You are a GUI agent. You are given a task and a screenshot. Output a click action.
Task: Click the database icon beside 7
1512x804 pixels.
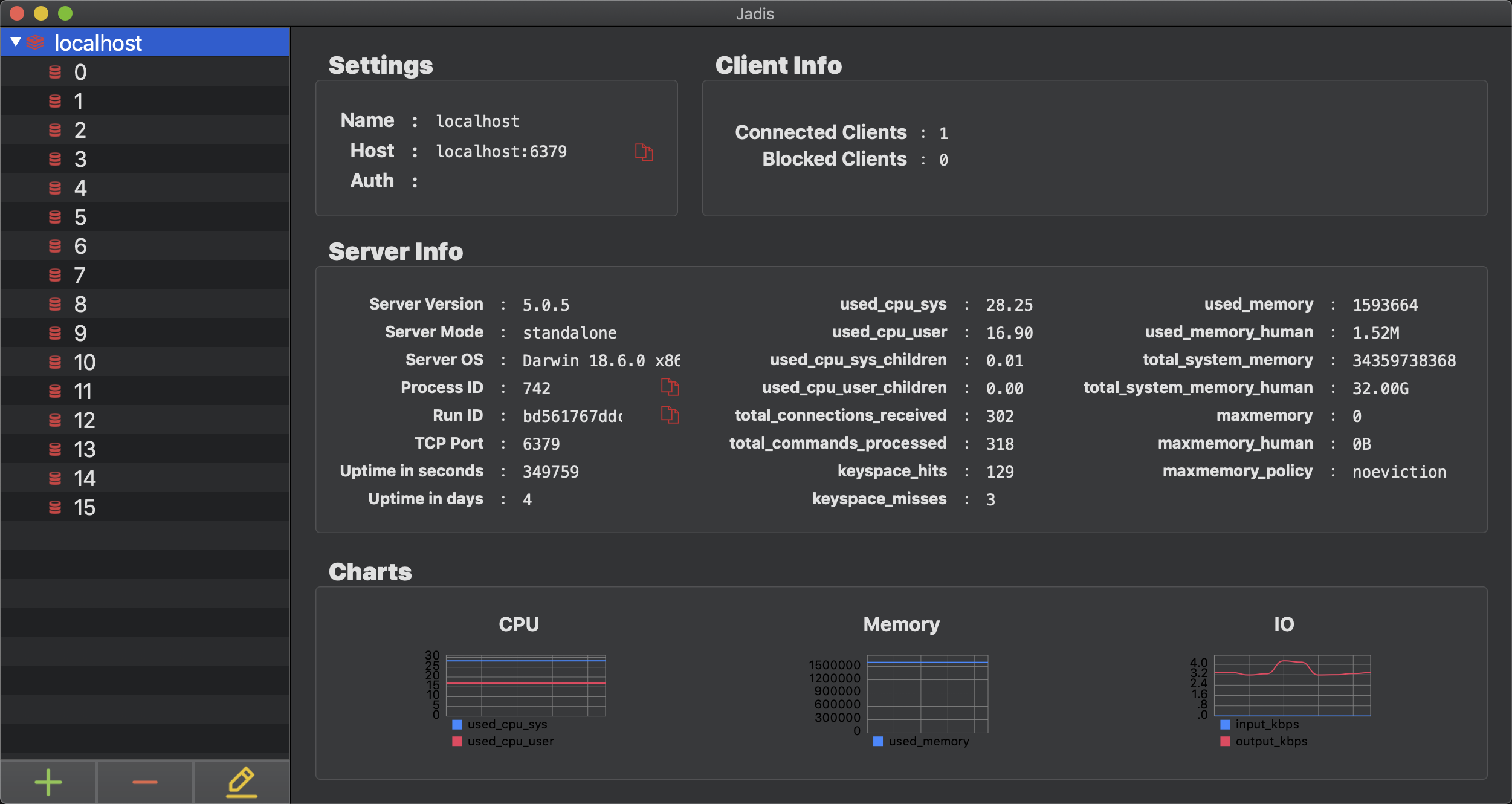click(x=55, y=275)
